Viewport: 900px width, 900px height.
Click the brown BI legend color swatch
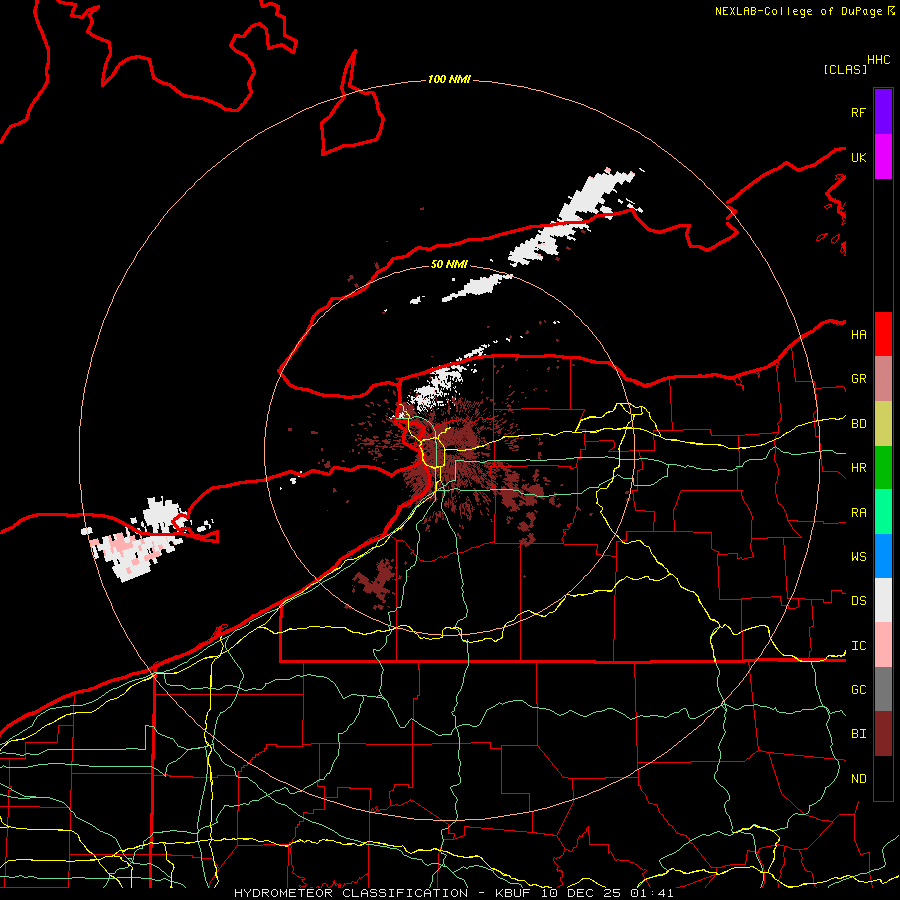[x=883, y=734]
